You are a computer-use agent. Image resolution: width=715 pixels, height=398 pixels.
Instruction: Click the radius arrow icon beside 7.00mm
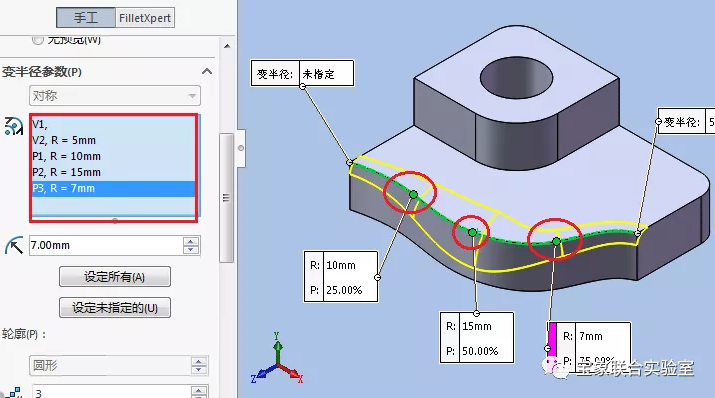(x=14, y=245)
